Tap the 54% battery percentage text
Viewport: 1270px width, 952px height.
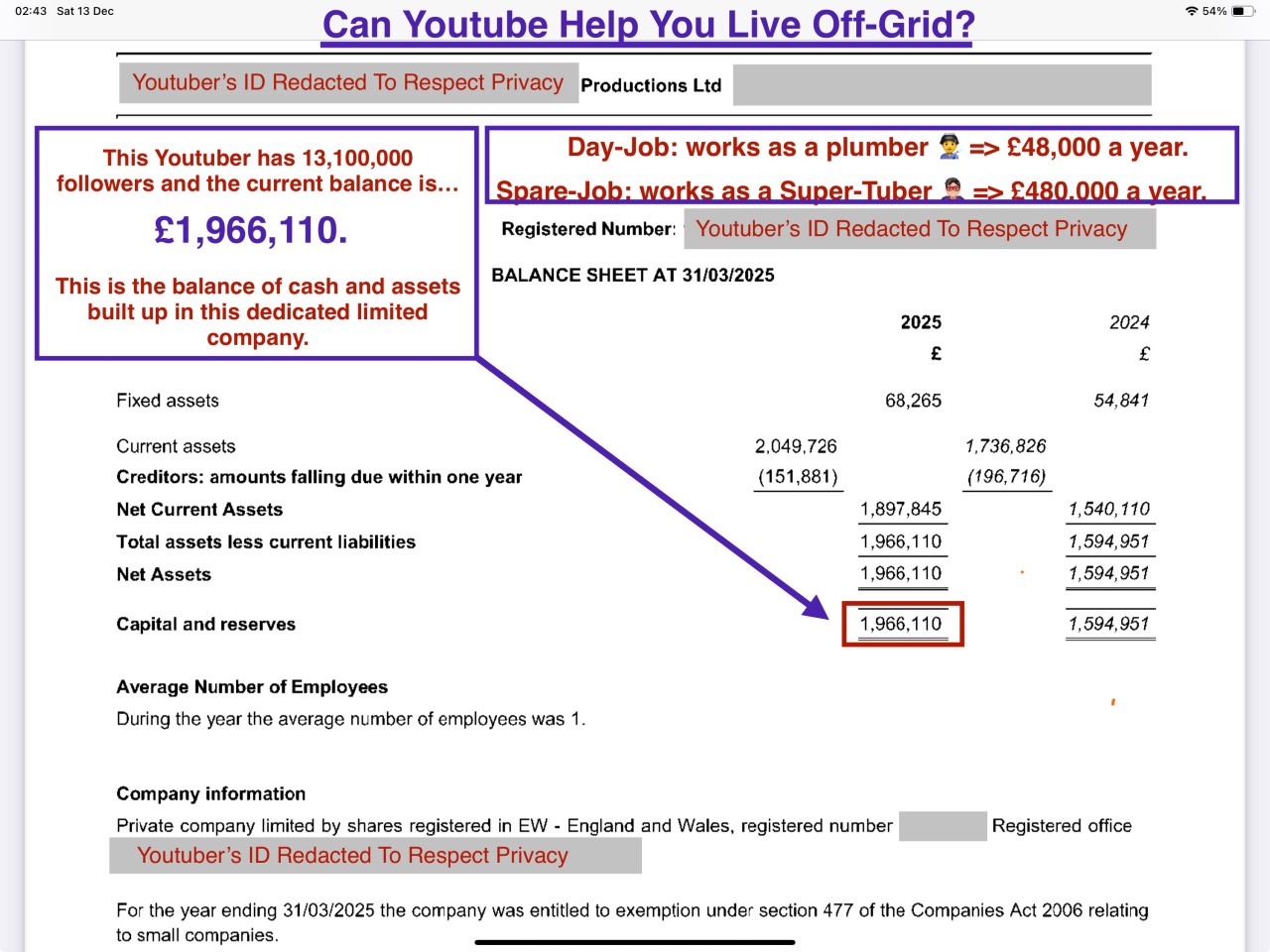[x=1214, y=11]
